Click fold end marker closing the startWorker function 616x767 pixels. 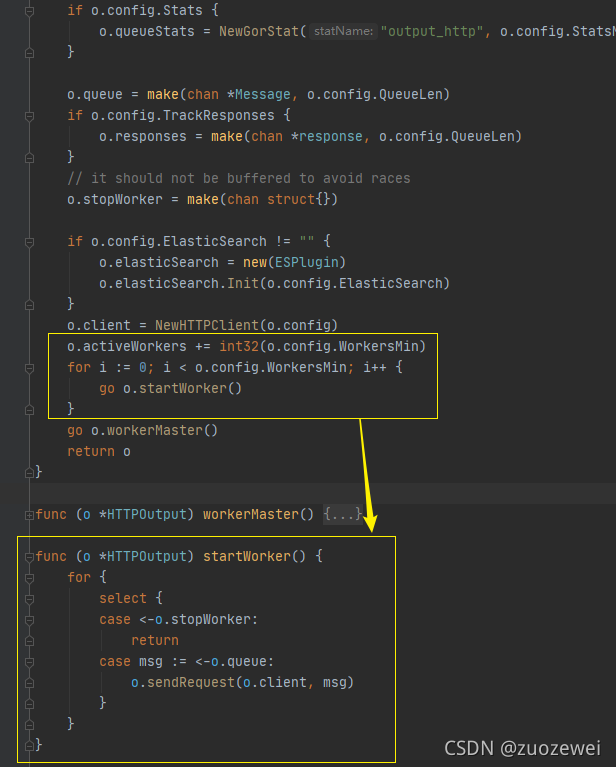tap(29, 745)
